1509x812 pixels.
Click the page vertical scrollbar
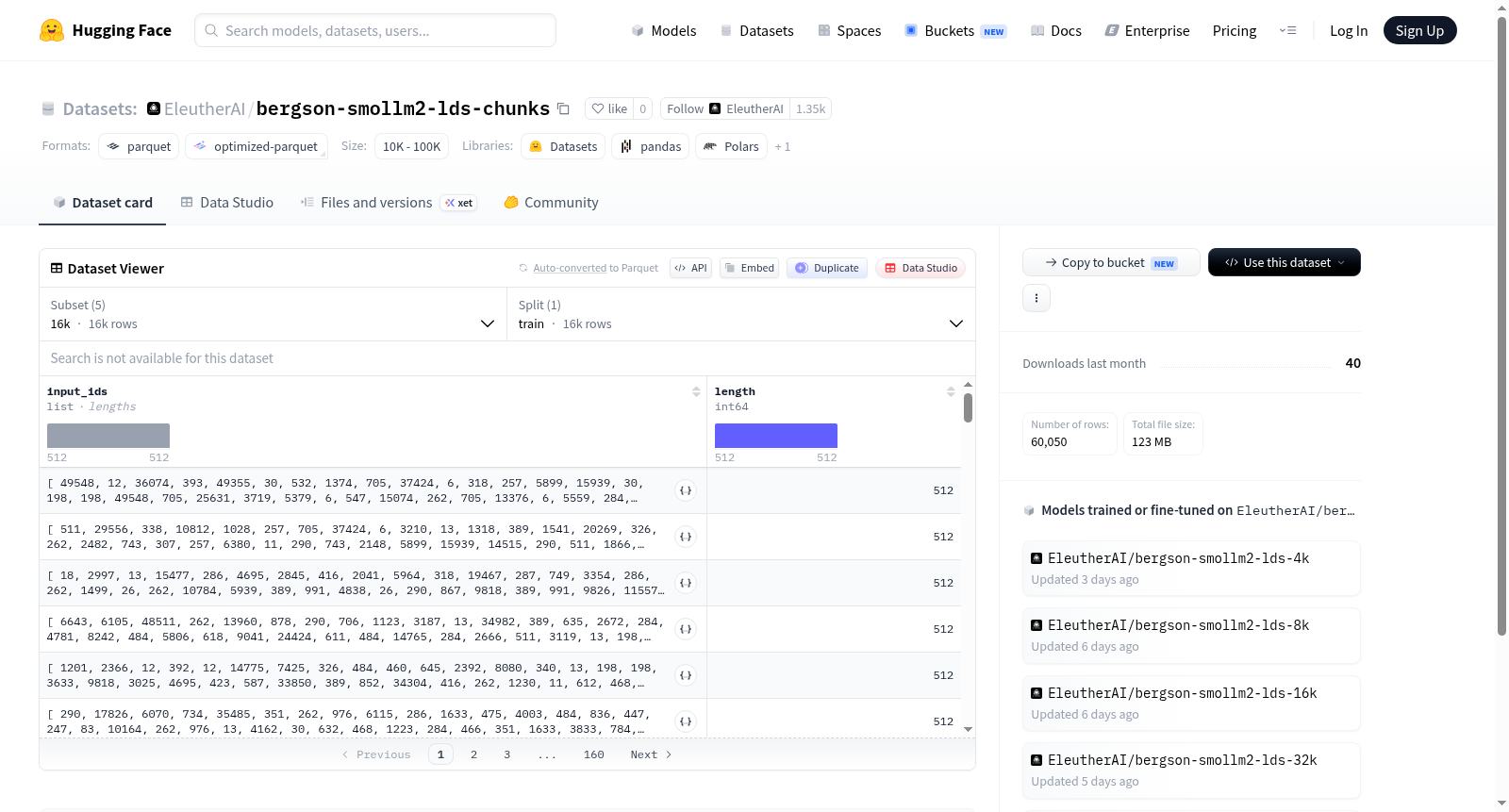pos(1502,325)
